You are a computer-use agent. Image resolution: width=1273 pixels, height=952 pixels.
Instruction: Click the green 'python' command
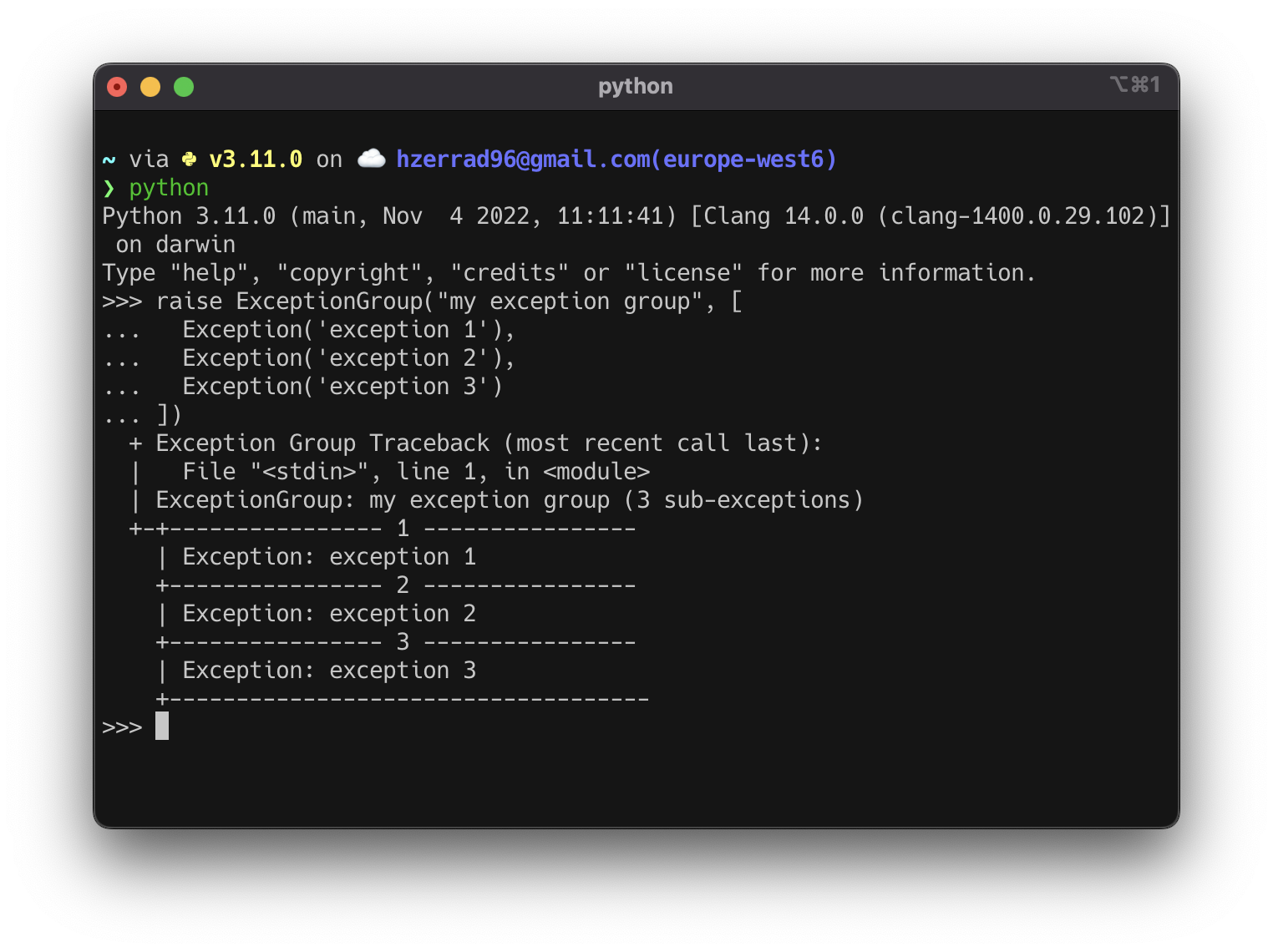pyautogui.click(x=169, y=188)
